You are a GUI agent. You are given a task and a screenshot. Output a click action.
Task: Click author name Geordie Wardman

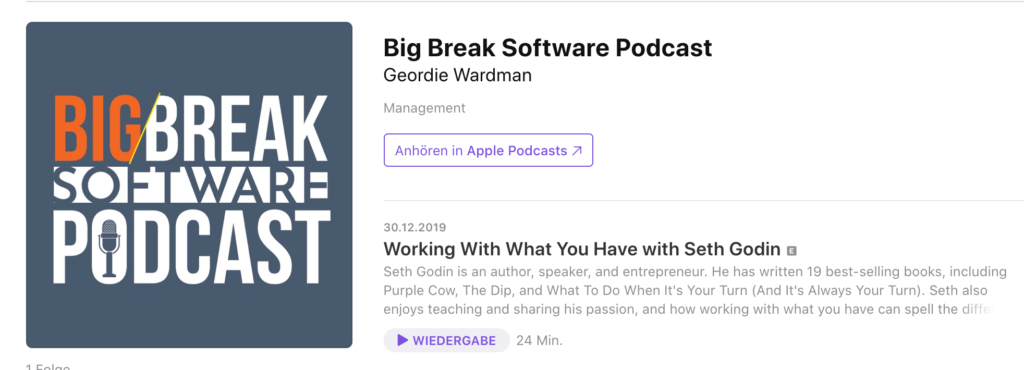(x=457, y=75)
